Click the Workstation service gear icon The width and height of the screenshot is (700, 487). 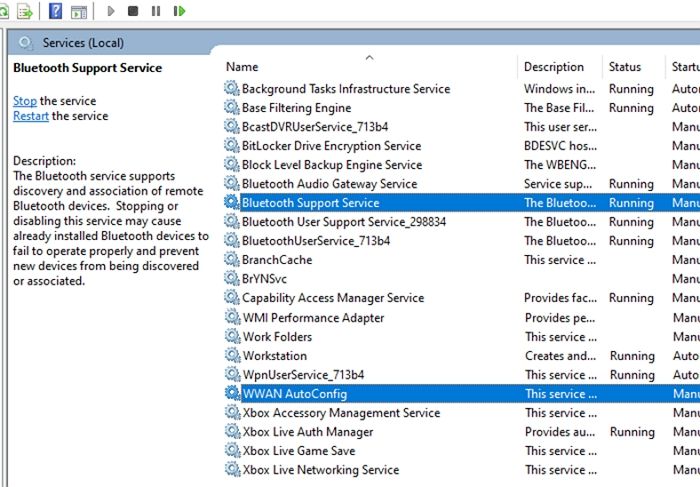pos(232,356)
